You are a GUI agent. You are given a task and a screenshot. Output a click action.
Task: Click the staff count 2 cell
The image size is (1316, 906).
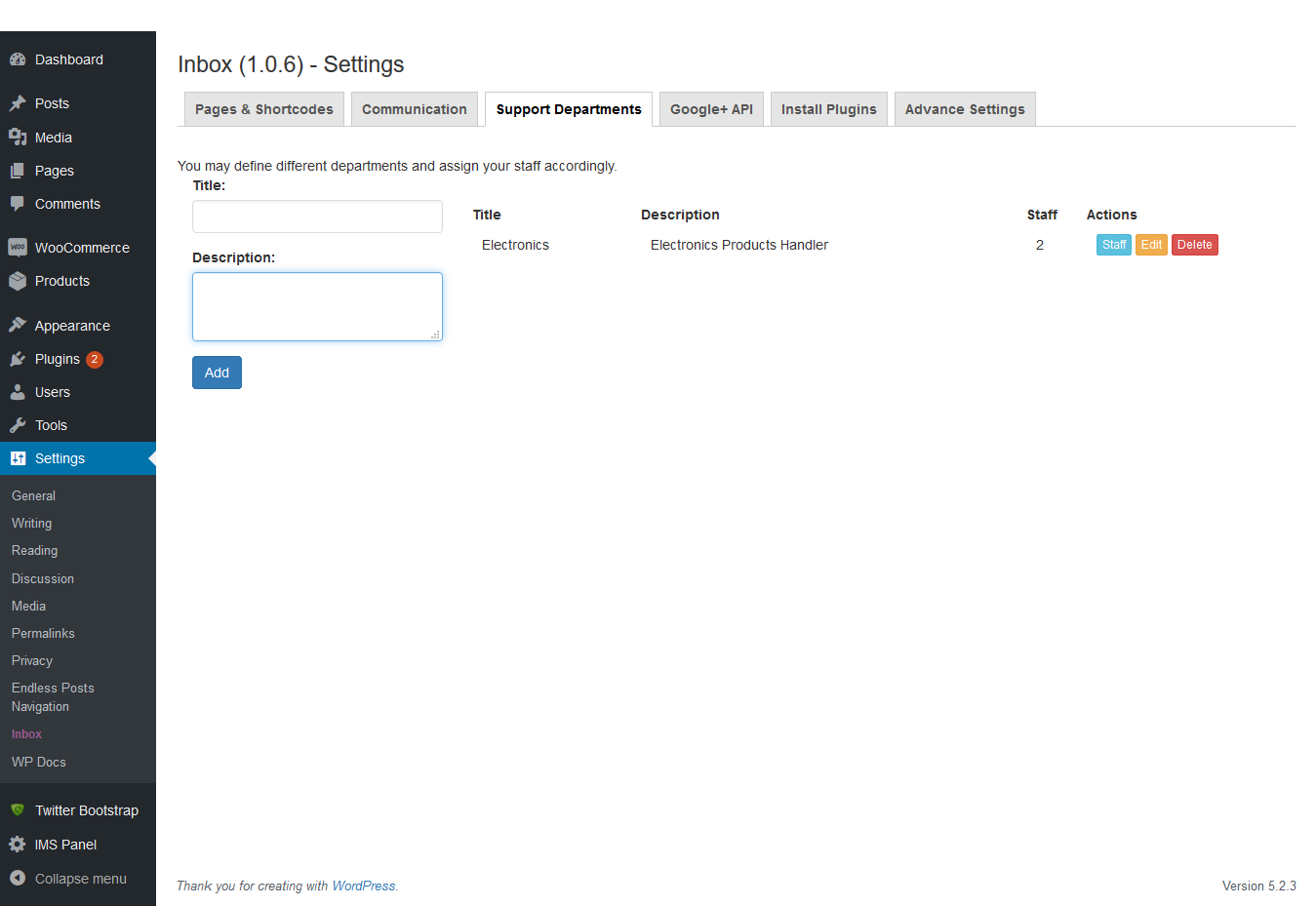click(1040, 245)
